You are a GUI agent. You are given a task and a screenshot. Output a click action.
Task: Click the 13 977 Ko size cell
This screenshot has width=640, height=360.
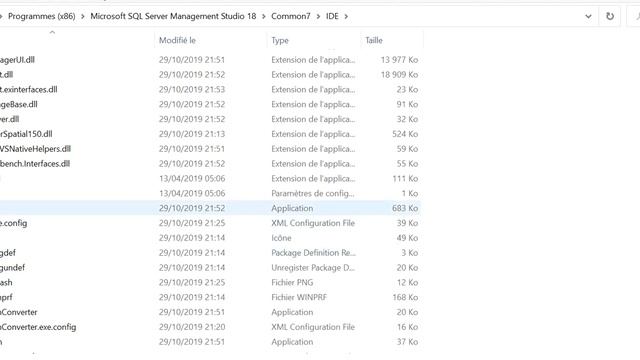(399, 60)
